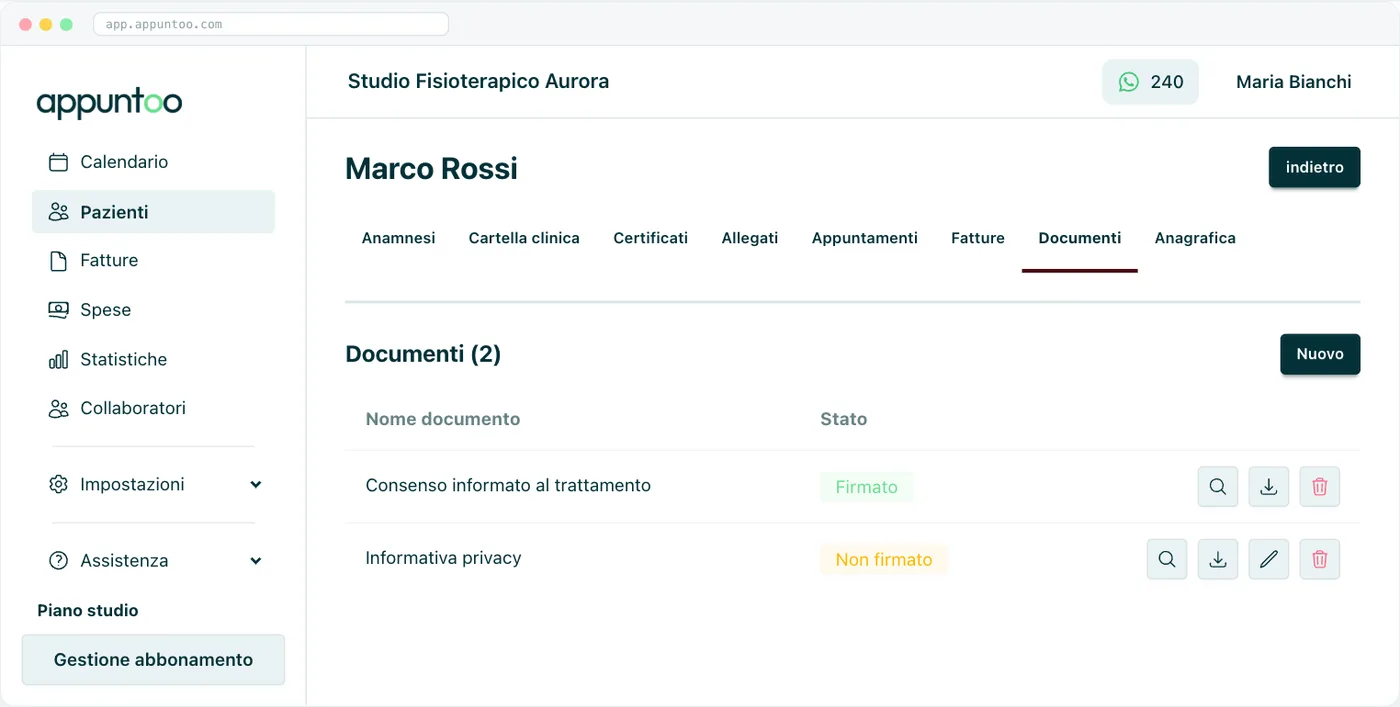The image size is (1400, 707).
Task: Click the Nome documento column header
Action: [x=443, y=419]
